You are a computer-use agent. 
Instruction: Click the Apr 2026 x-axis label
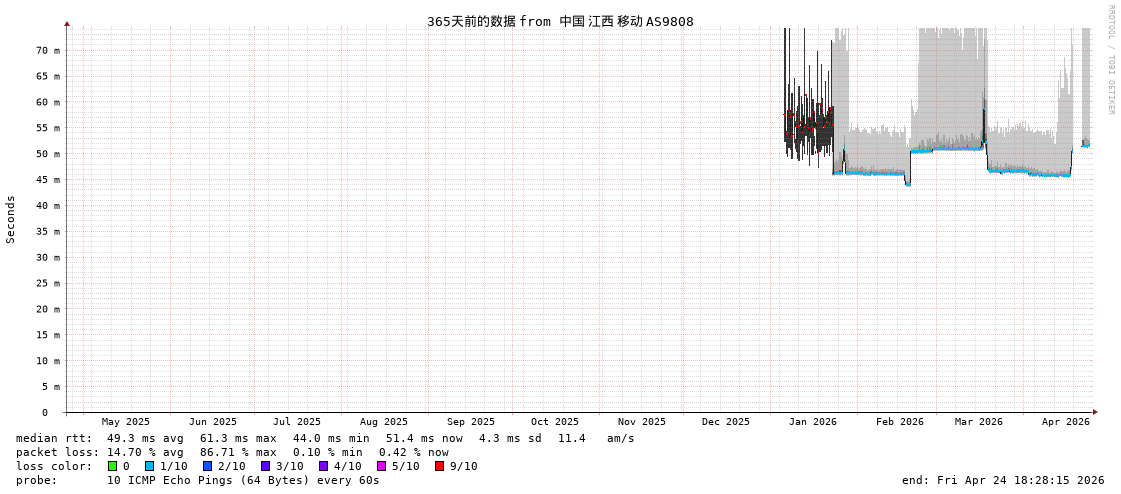pos(1065,422)
